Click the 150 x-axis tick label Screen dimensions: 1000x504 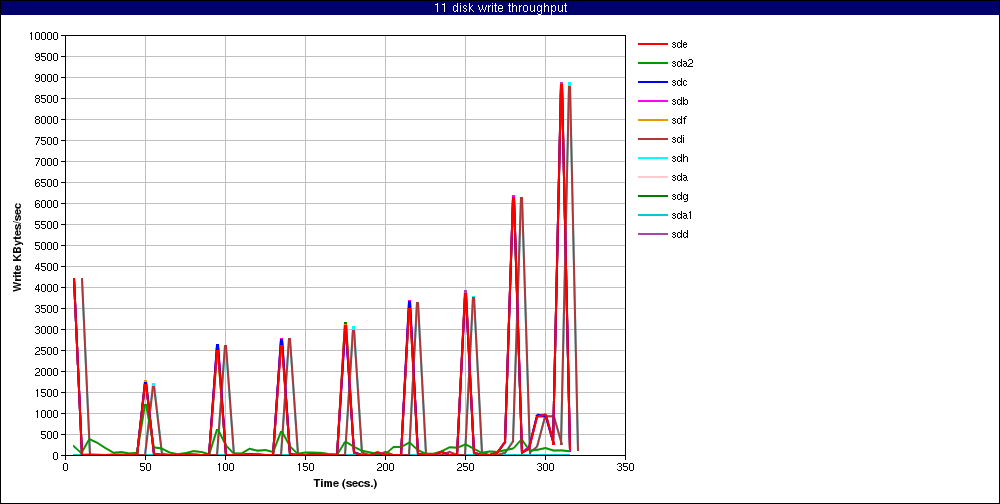click(x=305, y=467)
